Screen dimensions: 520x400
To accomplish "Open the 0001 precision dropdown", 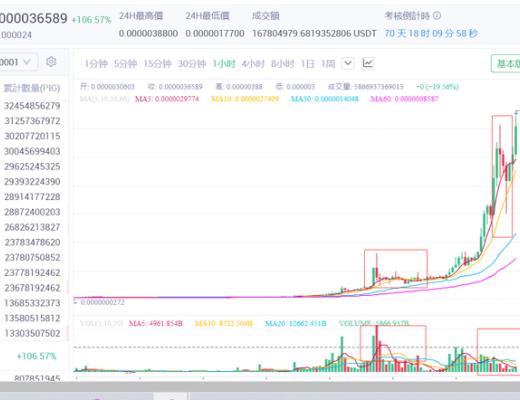I will [18, 62].
